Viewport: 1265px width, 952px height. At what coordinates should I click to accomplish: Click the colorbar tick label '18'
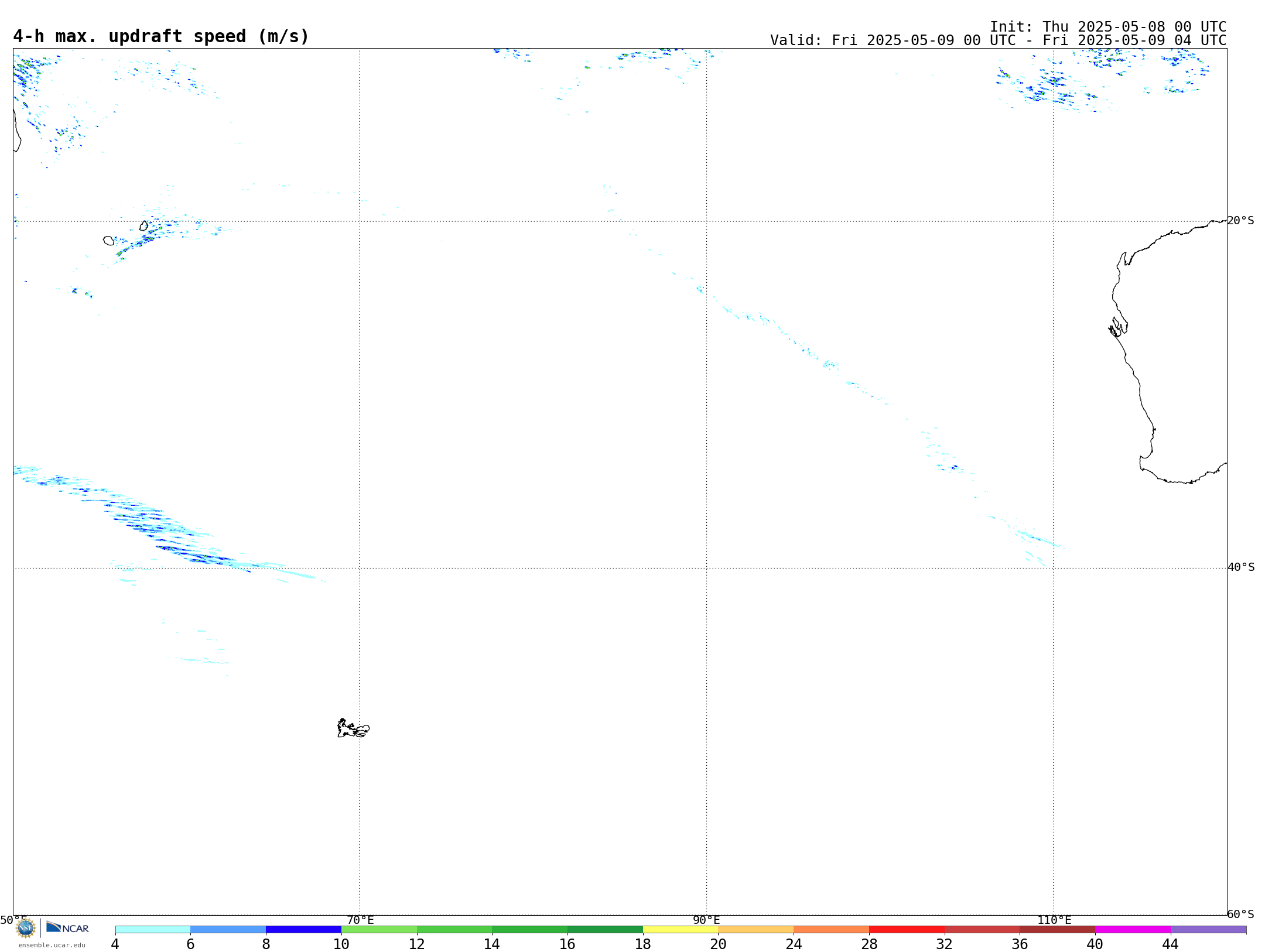pyautogui.click(x=643, y=944)
